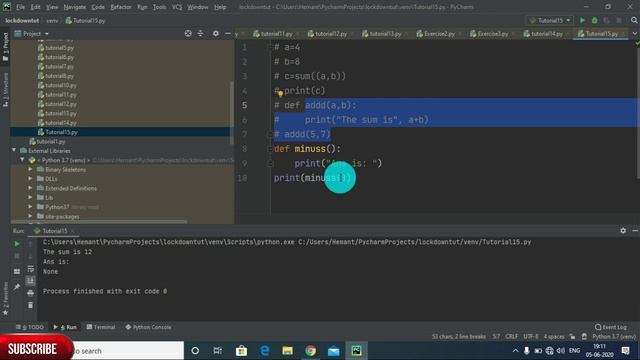Open Terminal tool window button
This screenshot has width=640, height=360.
tap(101, 327)
